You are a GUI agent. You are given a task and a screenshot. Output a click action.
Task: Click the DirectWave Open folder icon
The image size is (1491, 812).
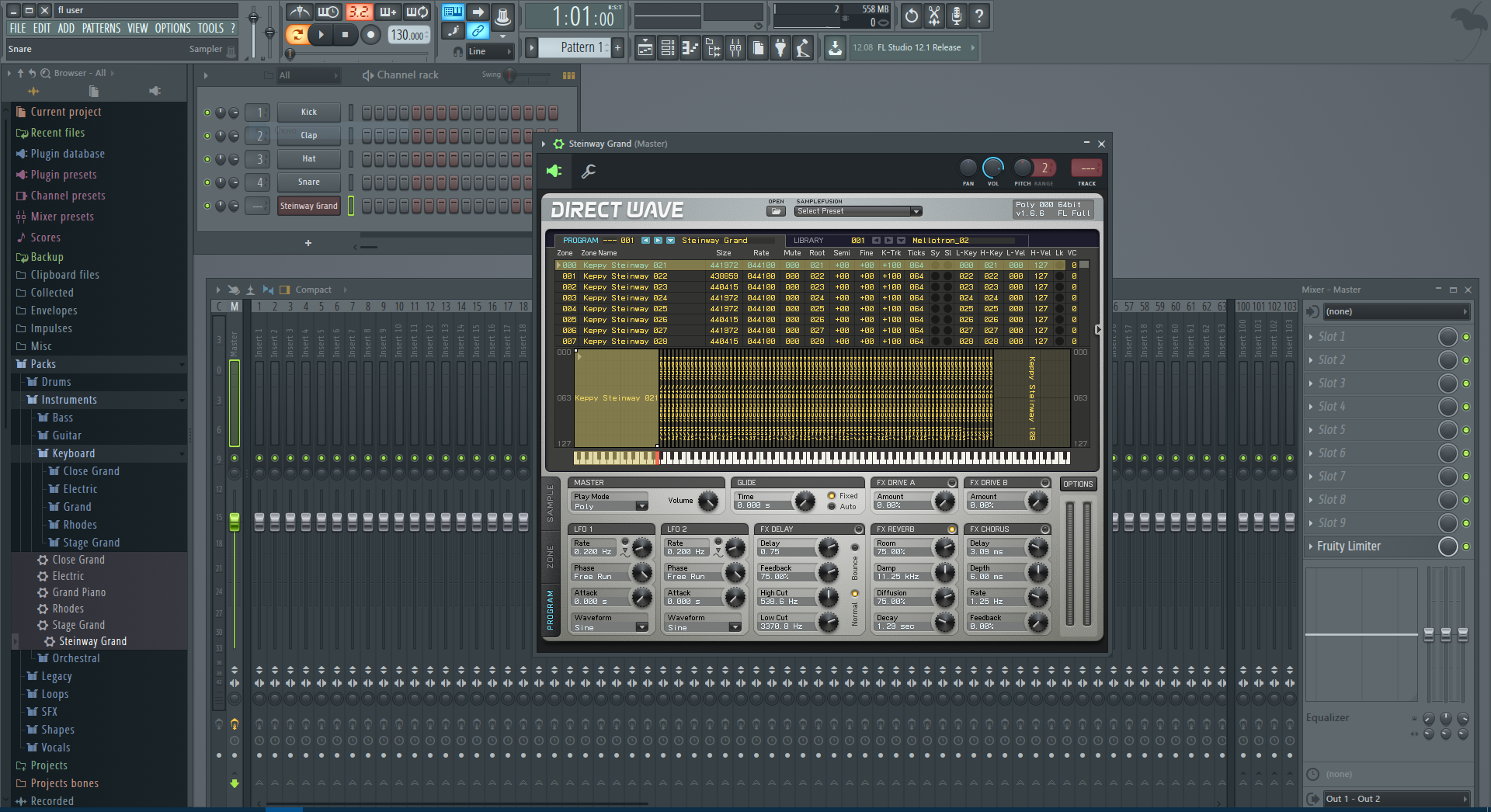click(775, 211)
